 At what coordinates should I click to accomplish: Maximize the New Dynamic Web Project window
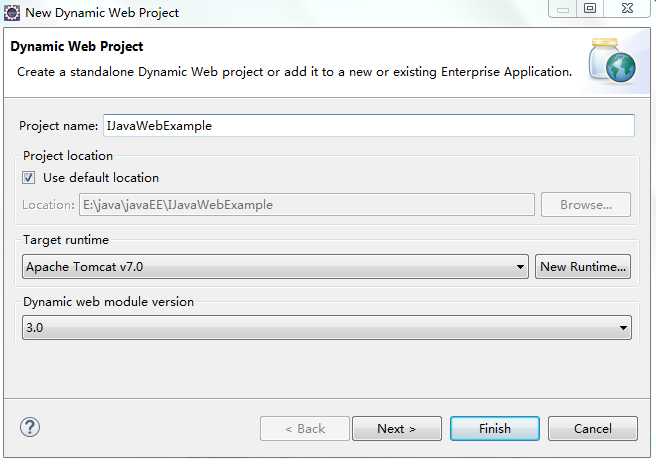point(590,8)
